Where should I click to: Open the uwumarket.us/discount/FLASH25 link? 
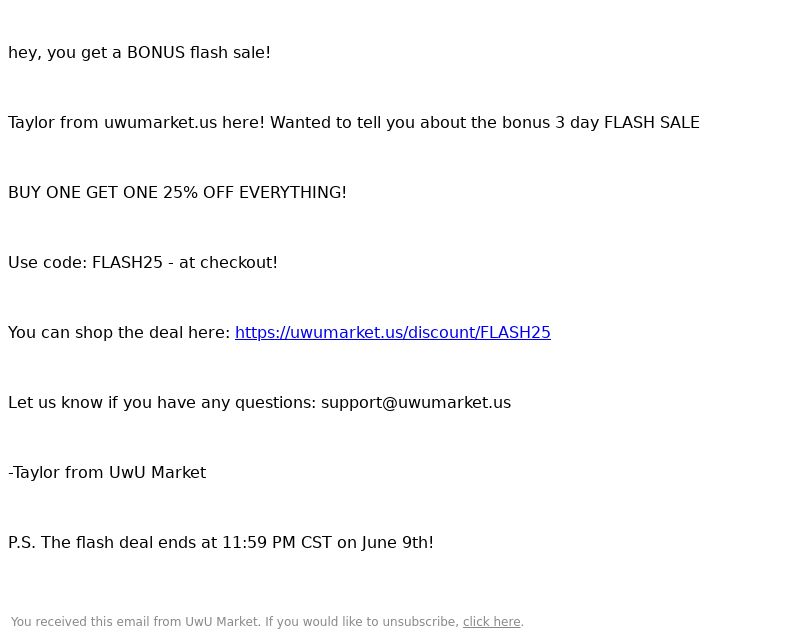click(393, 333)
